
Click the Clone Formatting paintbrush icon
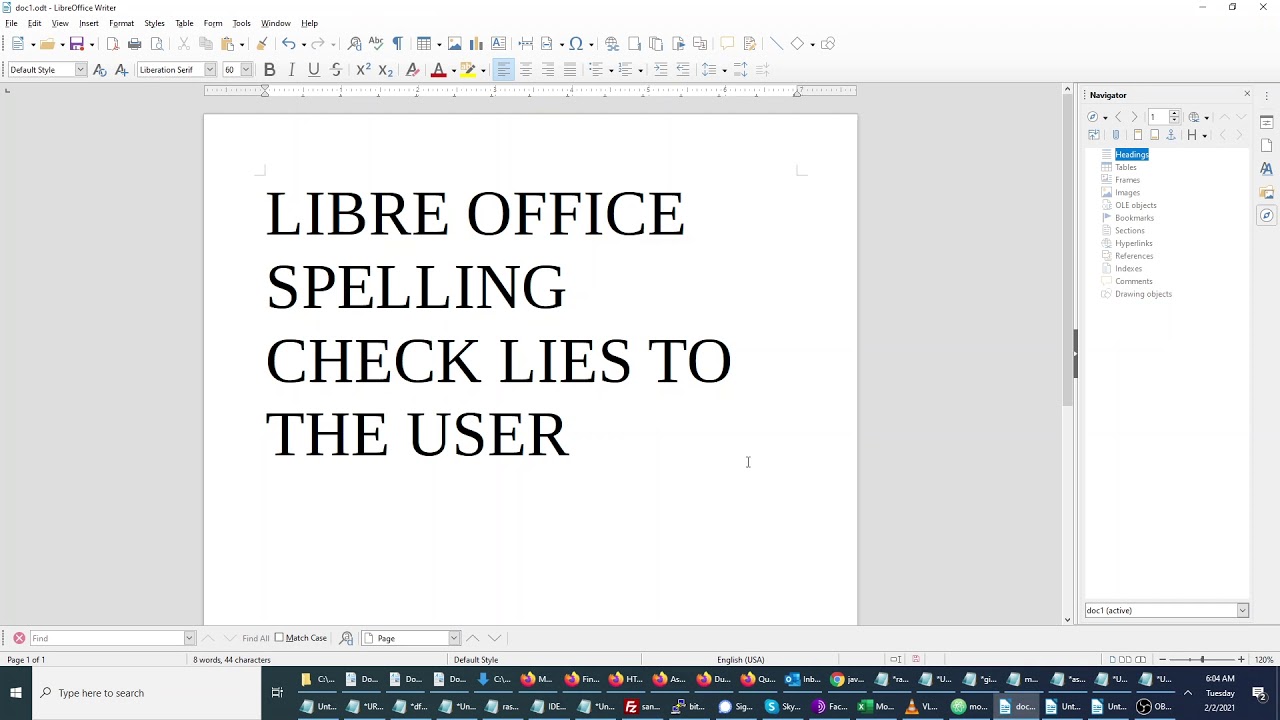(262, 44)
